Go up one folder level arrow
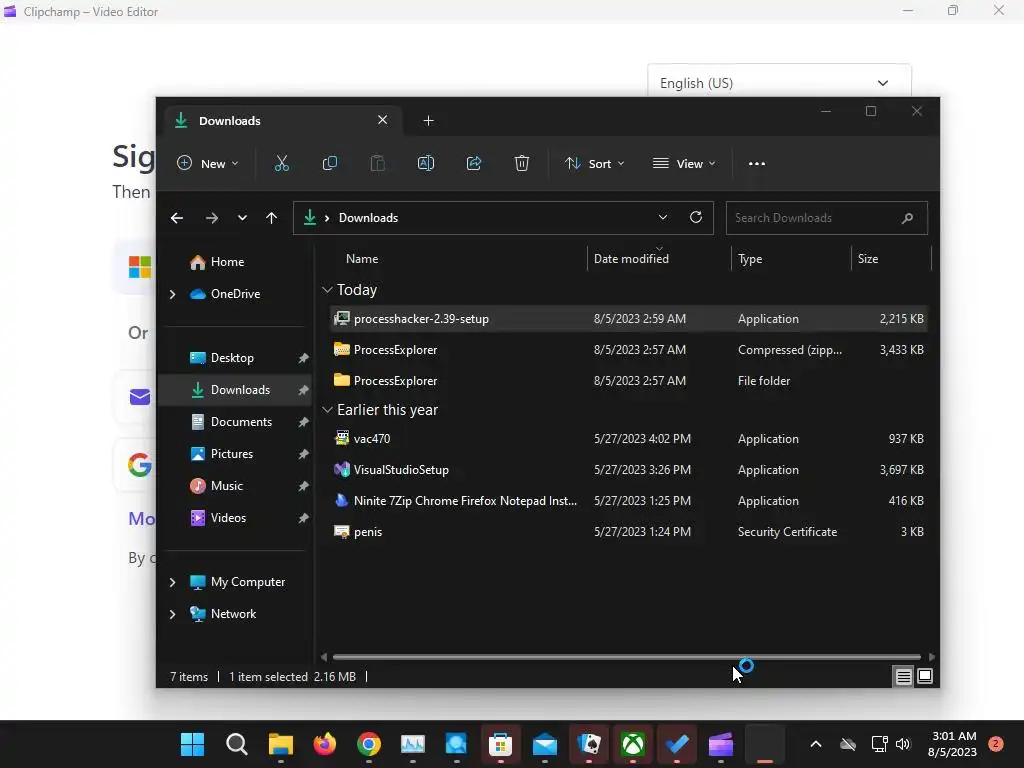Screen dimensions: 1024x768 point(272,218)
